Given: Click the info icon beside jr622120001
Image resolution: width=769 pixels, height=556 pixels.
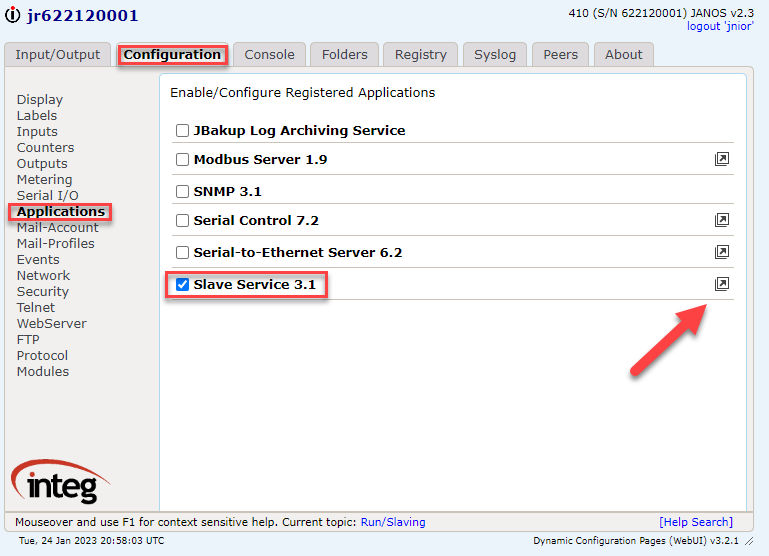Looking at the screenshot, I should [x=12, y=16].
